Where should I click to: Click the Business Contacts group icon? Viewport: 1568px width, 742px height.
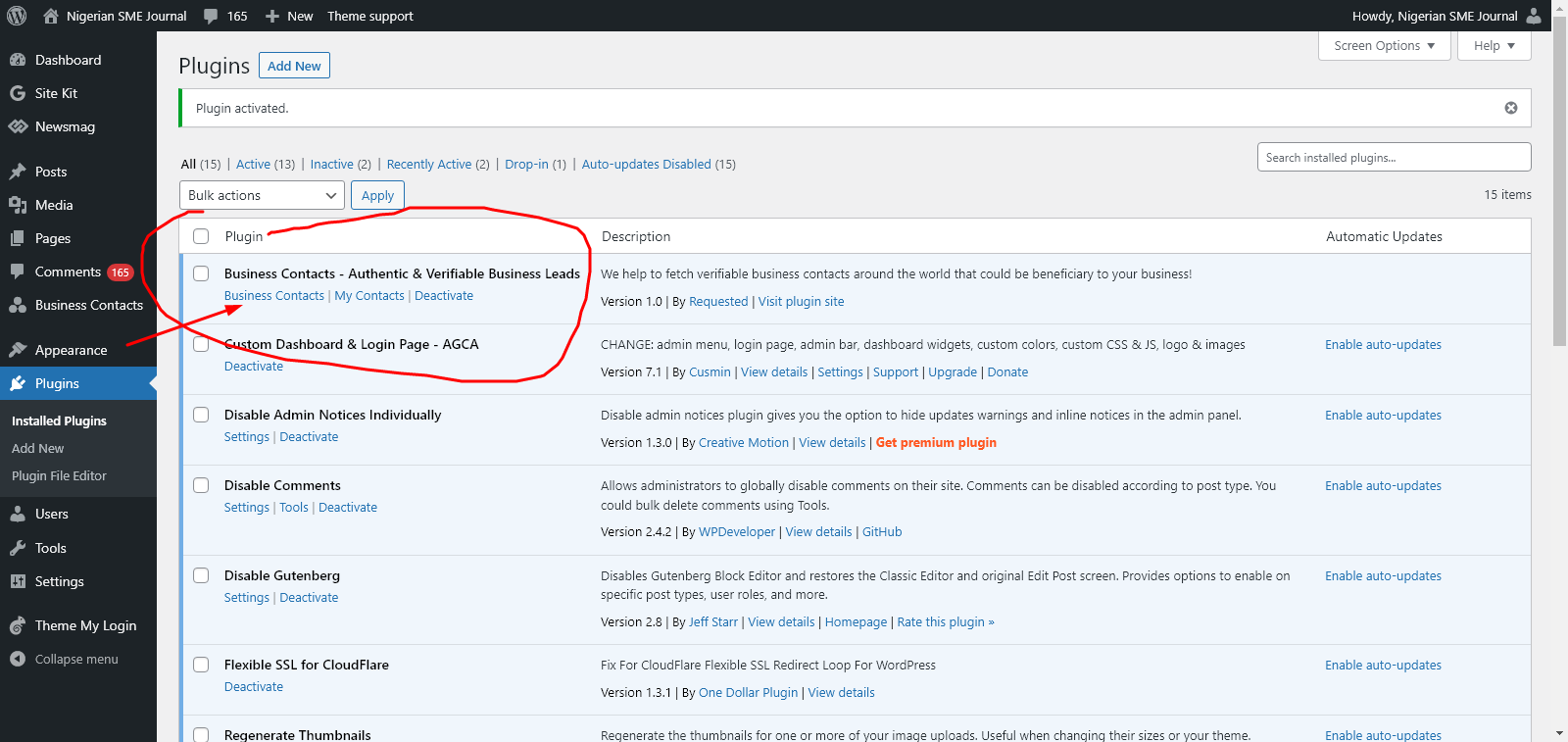[x=18, y=305]
